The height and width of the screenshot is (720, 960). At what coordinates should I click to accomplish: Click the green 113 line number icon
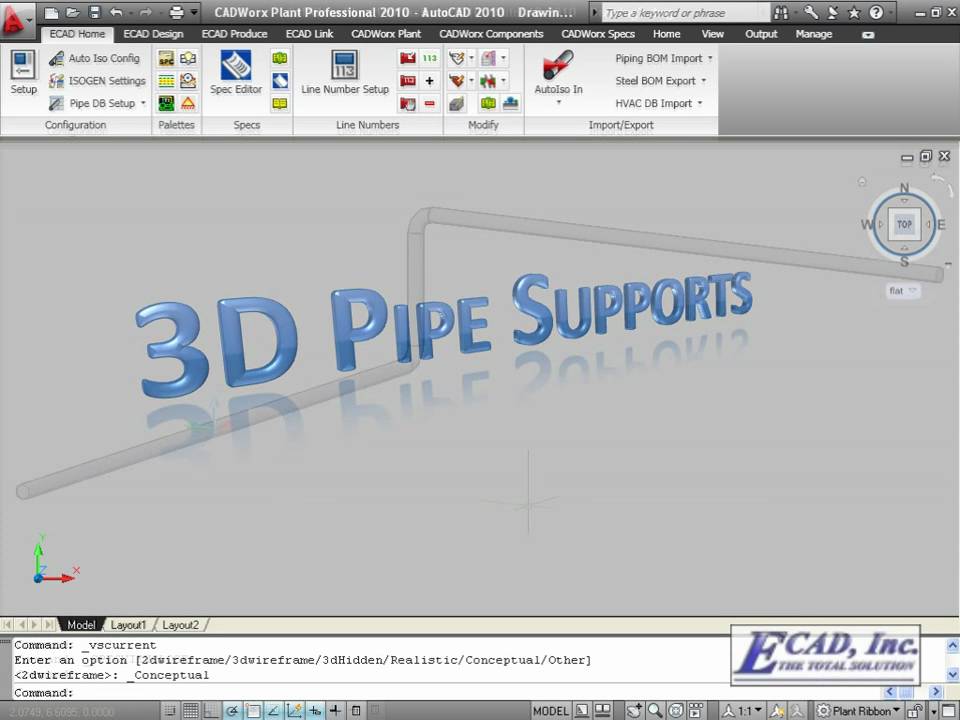pyautogui.click(x=430, y=58)
